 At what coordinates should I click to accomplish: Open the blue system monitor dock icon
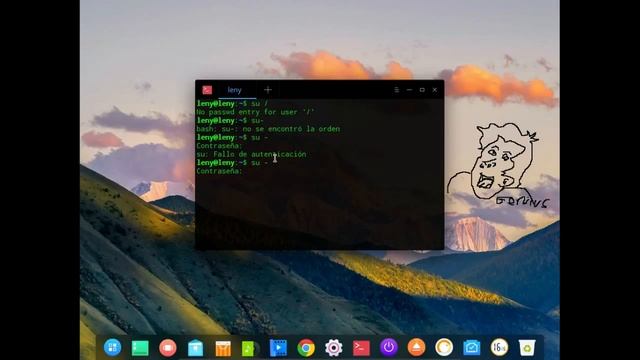pos(471,348)
